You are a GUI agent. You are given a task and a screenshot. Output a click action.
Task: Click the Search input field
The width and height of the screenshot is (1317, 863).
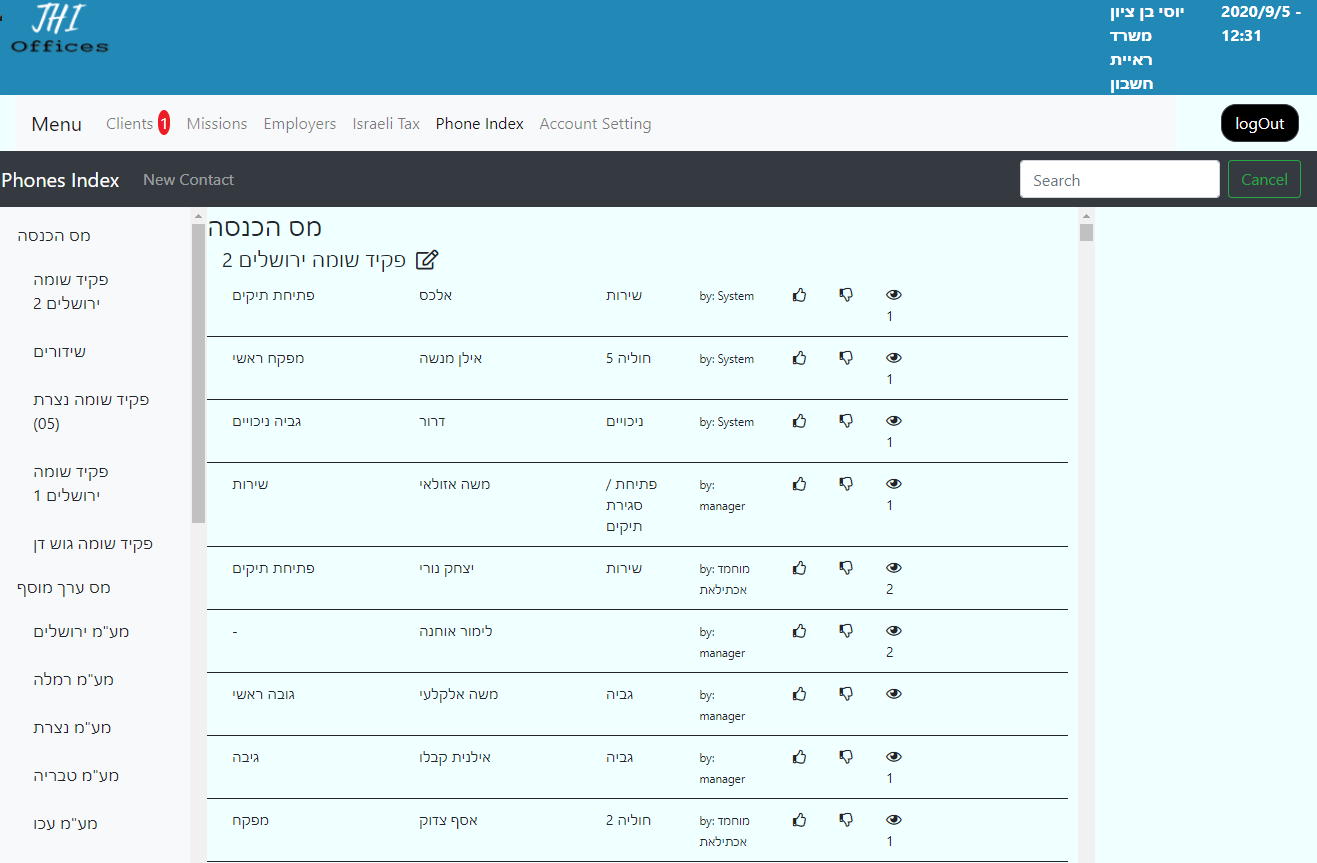coord(1119,180)
